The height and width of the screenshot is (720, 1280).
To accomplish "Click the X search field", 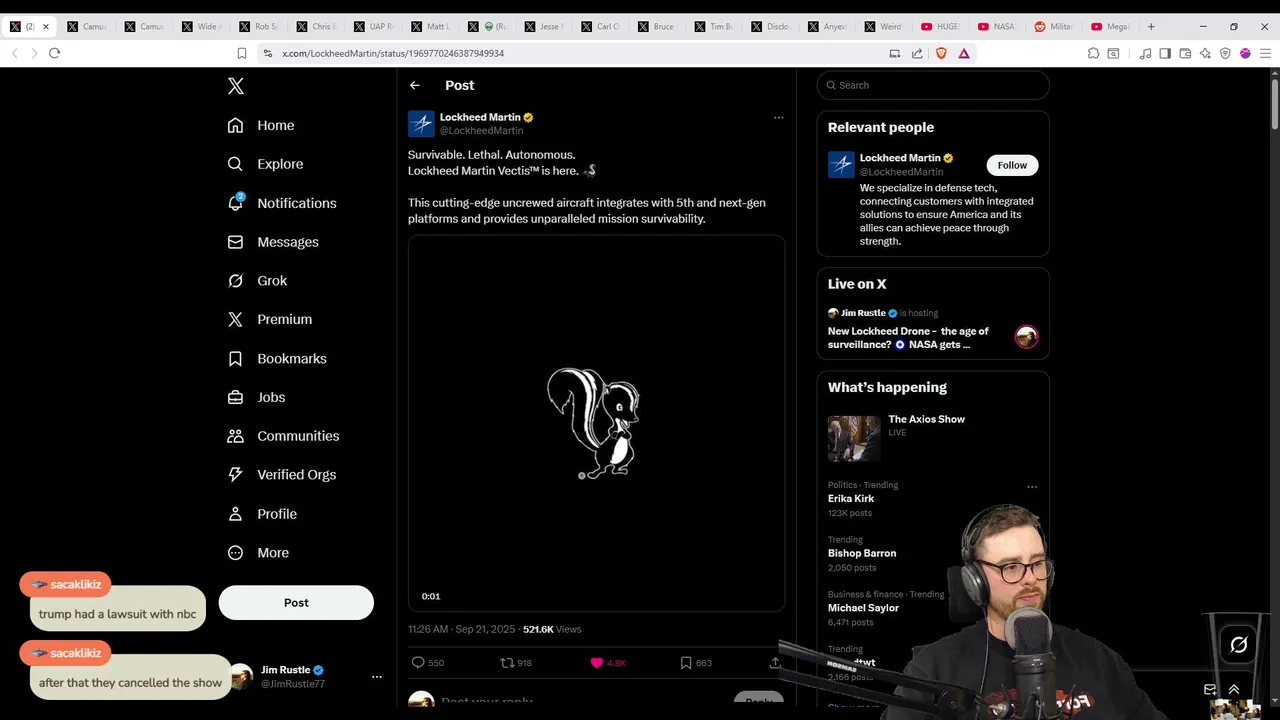I will coord(933,85).
